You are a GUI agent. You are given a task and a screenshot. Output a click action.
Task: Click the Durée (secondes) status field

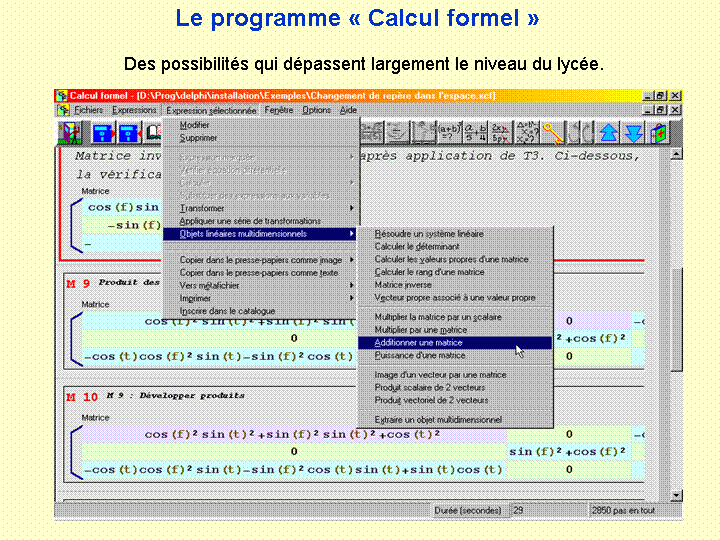coord(468,510)
